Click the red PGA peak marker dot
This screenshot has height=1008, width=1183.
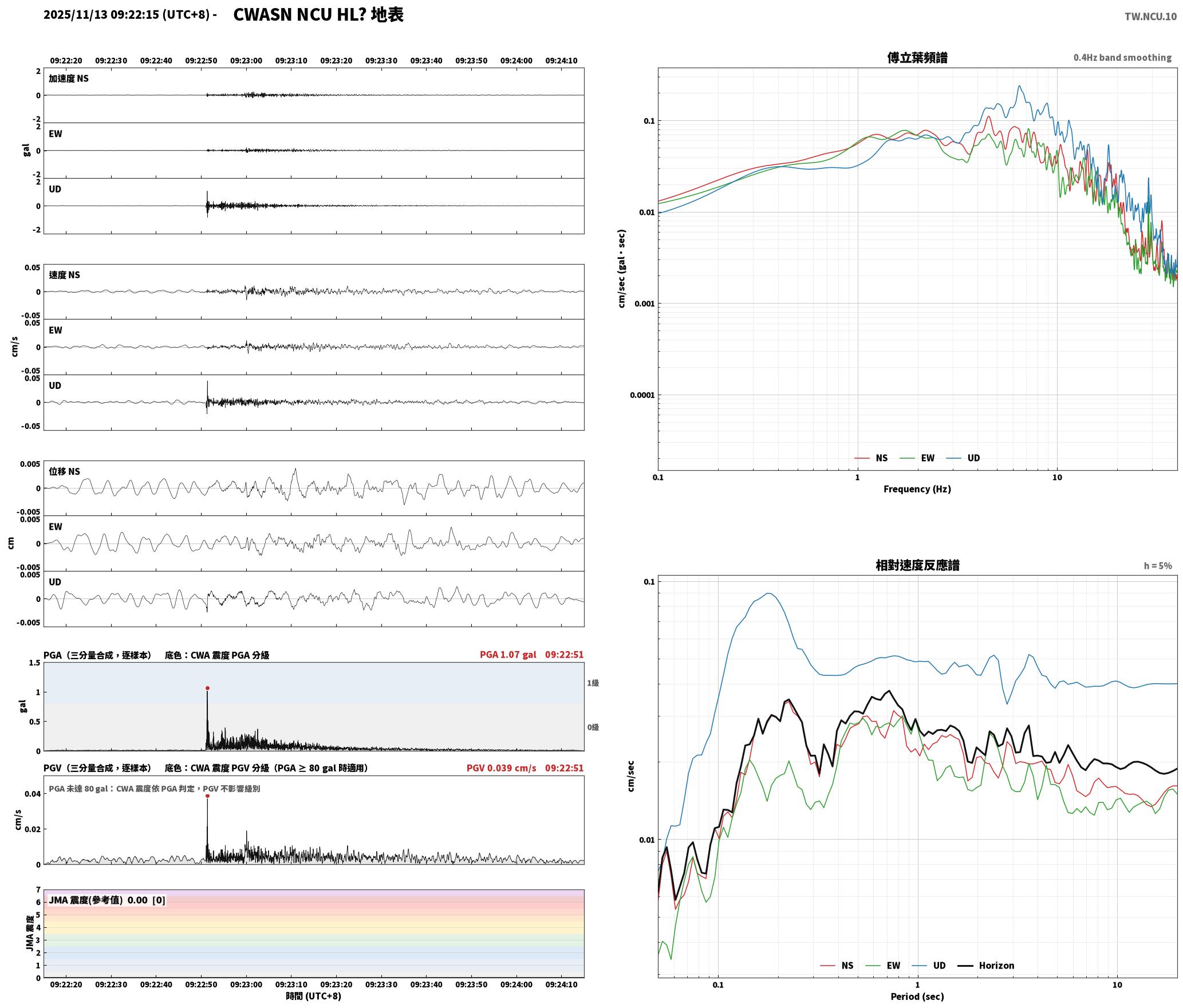207,688
